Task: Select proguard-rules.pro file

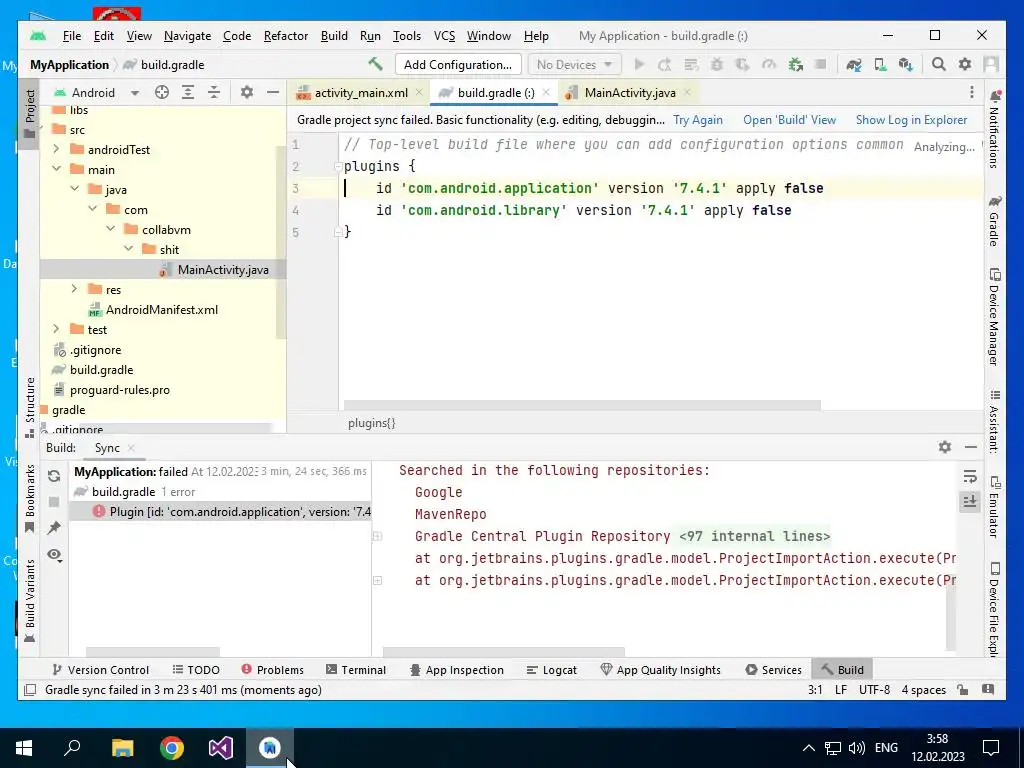Action: click(120, 390)
